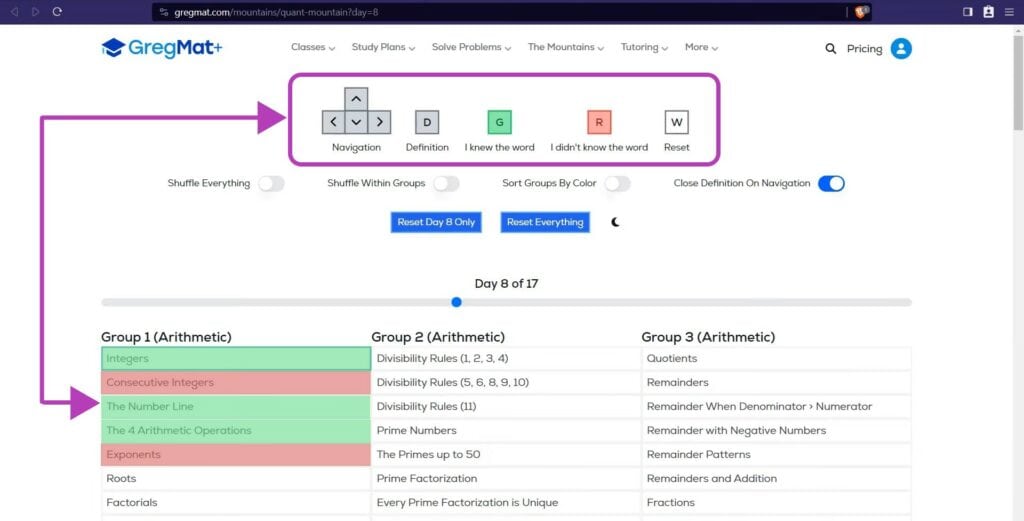Enable the Shuffle Everything switch
The height and width of the screenshot is (521, 1024).
(271, 183)
